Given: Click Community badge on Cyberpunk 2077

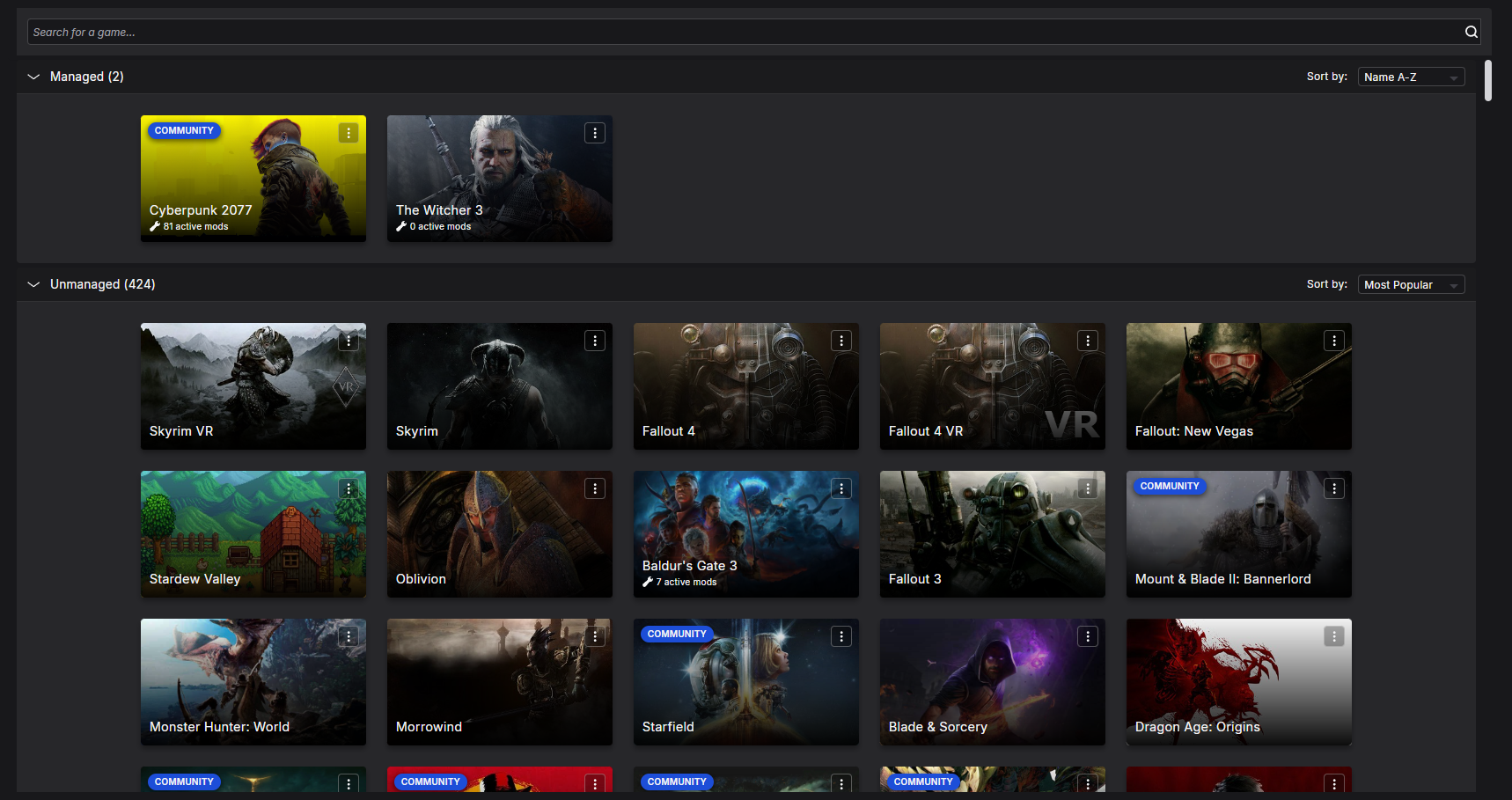Looking at the screenshot, I should tap(184, 130).
